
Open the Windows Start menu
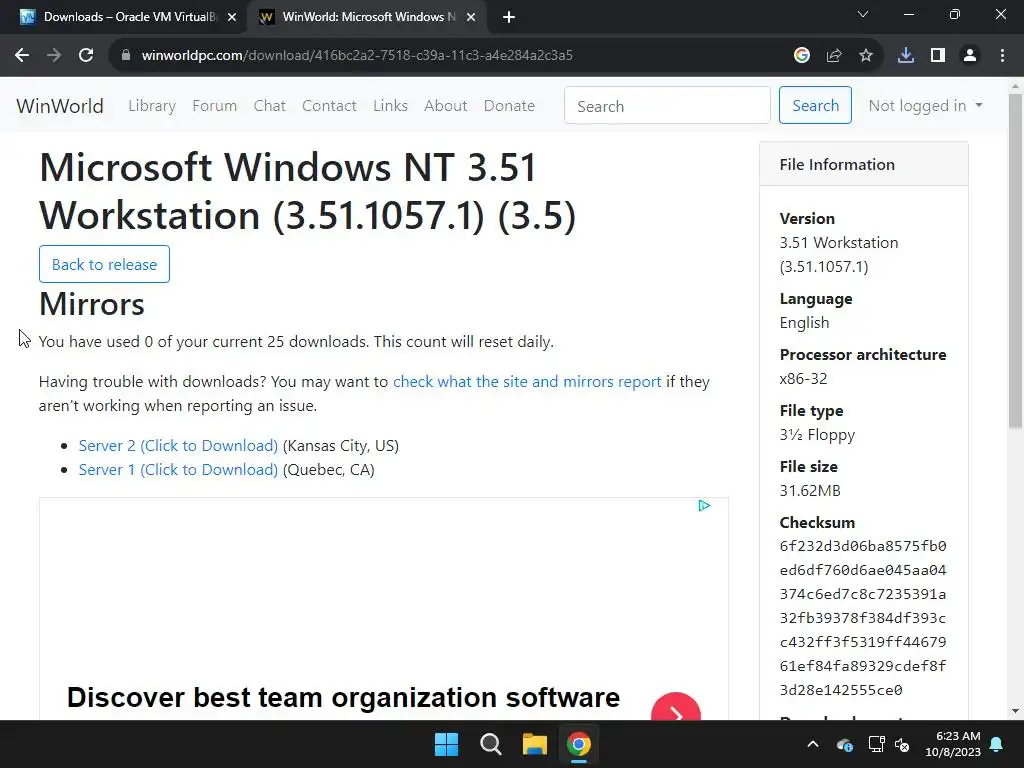447,744
